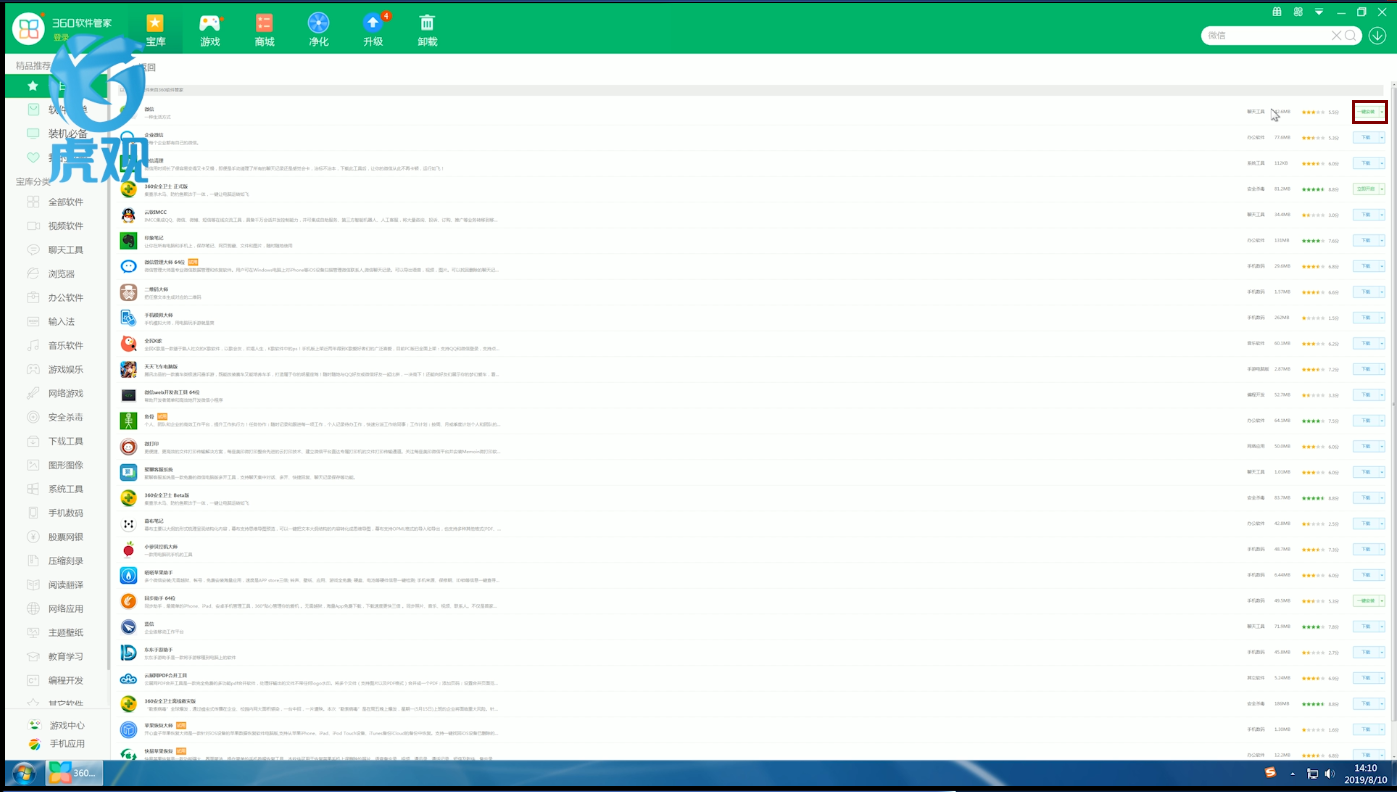Expand download arrow in 云联MCC row
This screenshot has height=792, width=1397.
click(1382, 215)
